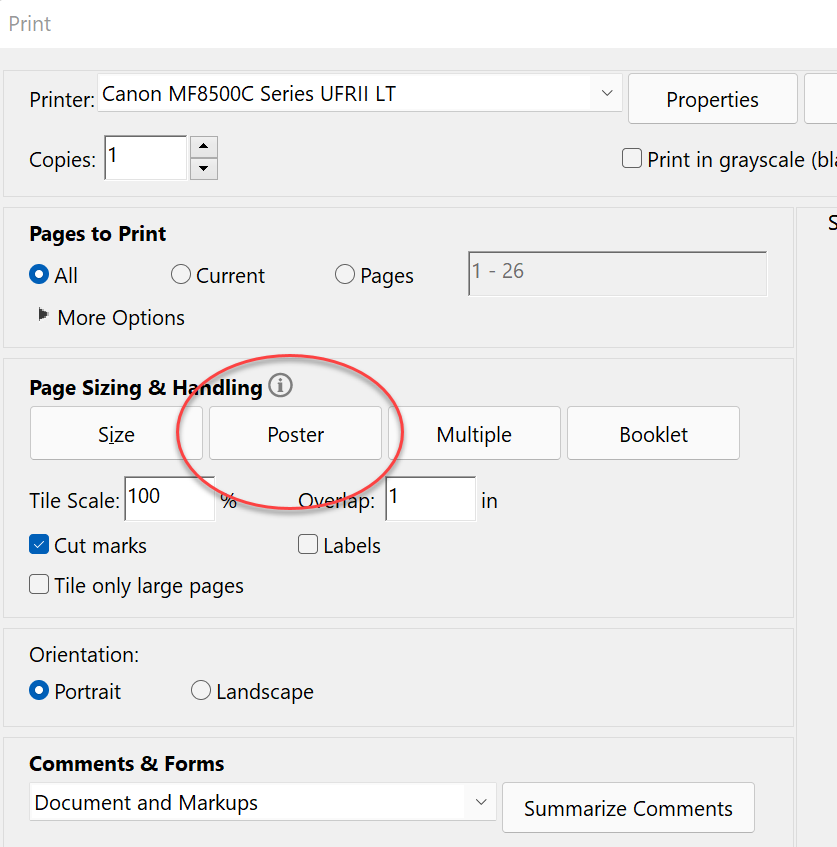The width and height of the screenshot is (837, 847).
Task: Disable Cut marks
Action: pos(37,545)
